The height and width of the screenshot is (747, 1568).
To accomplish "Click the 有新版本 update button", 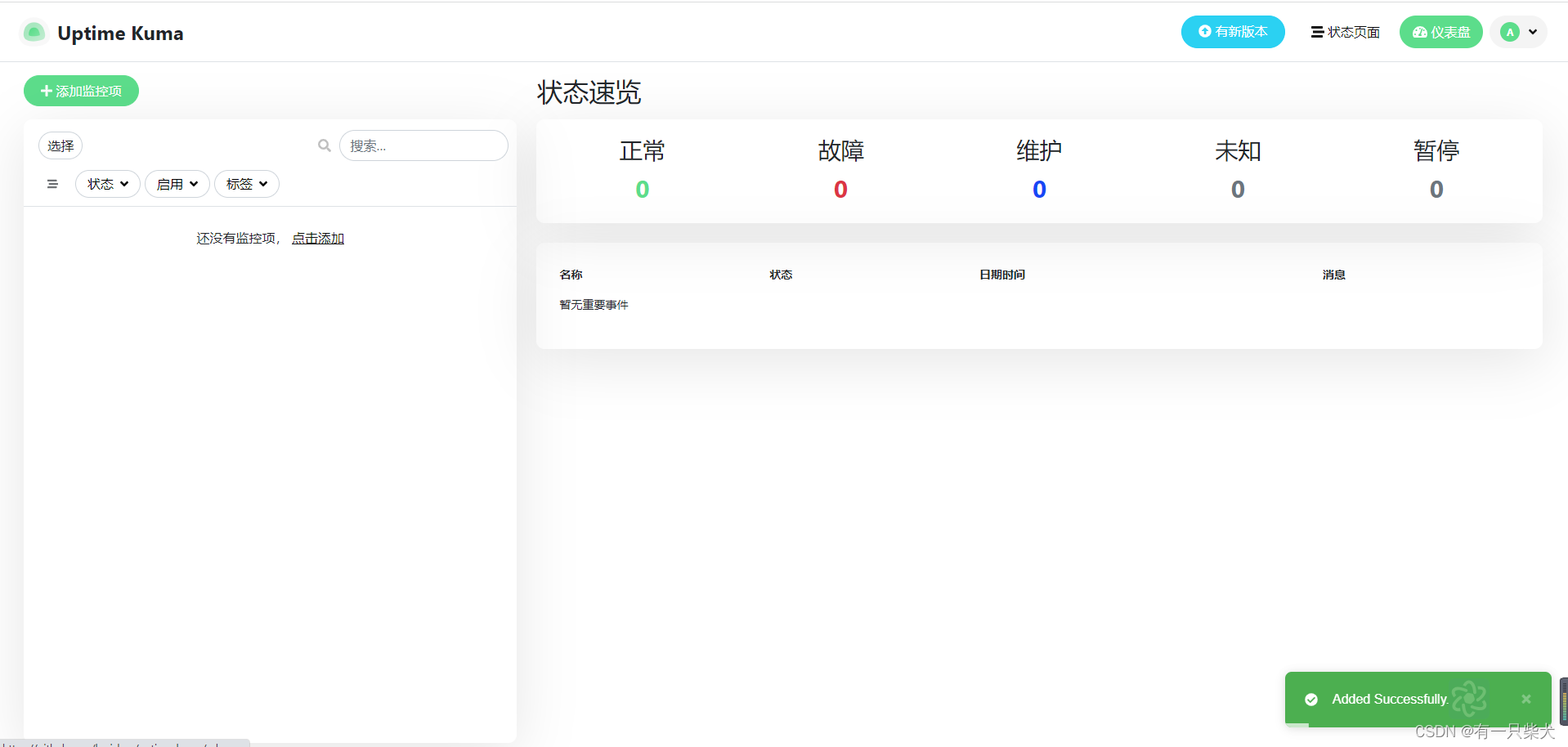I will 1233,32.
